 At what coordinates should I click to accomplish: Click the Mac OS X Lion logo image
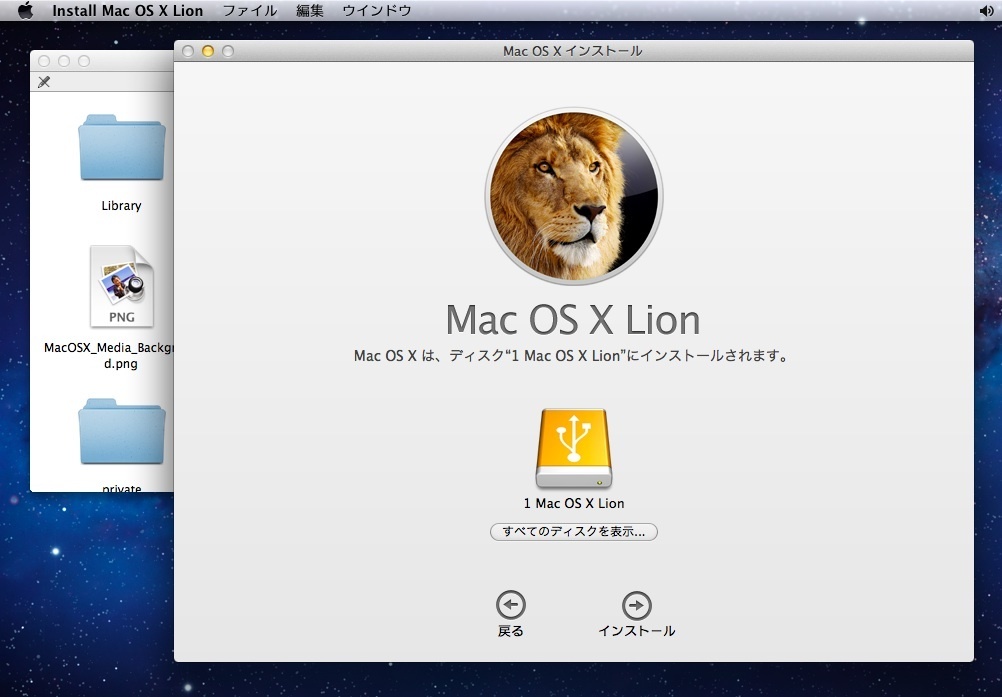[x=574, y=196]
